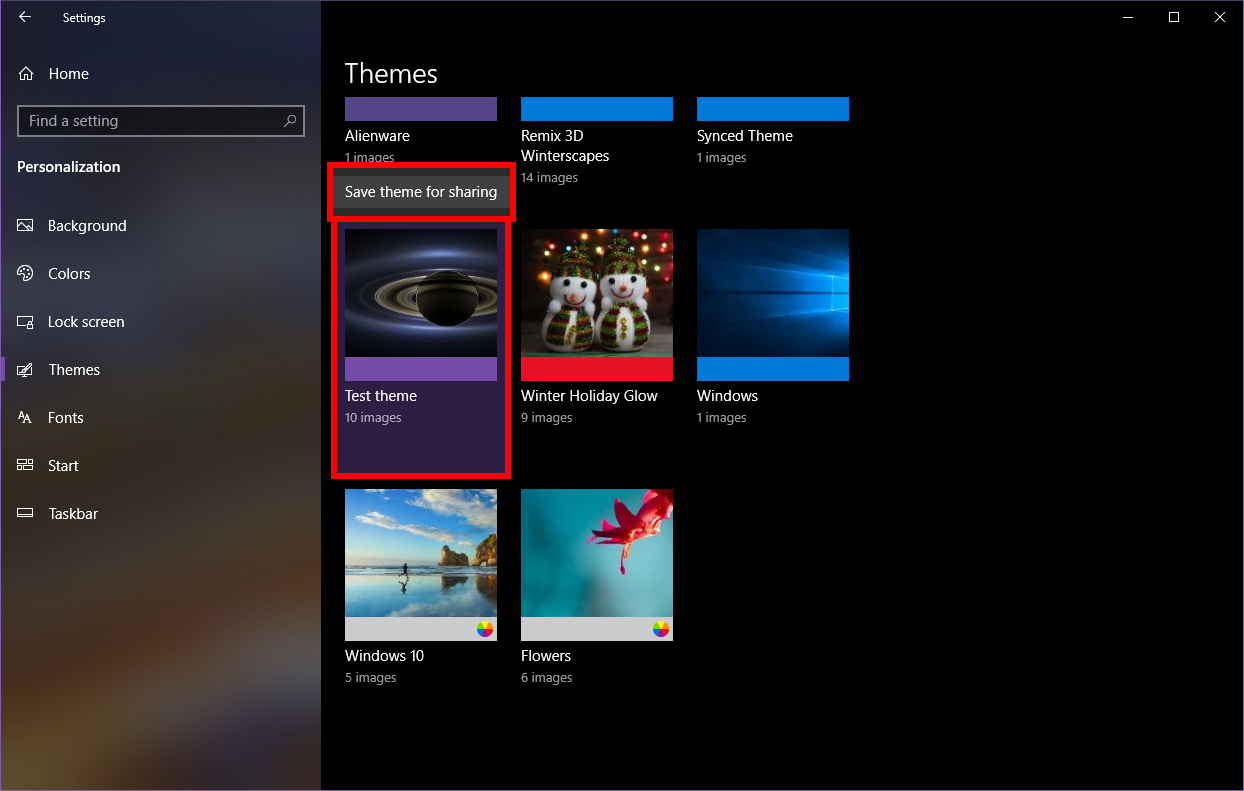Viewport: 1244px width, 791px height.
Task: Click the '5 images' caption
Action: tap(370, 678)
